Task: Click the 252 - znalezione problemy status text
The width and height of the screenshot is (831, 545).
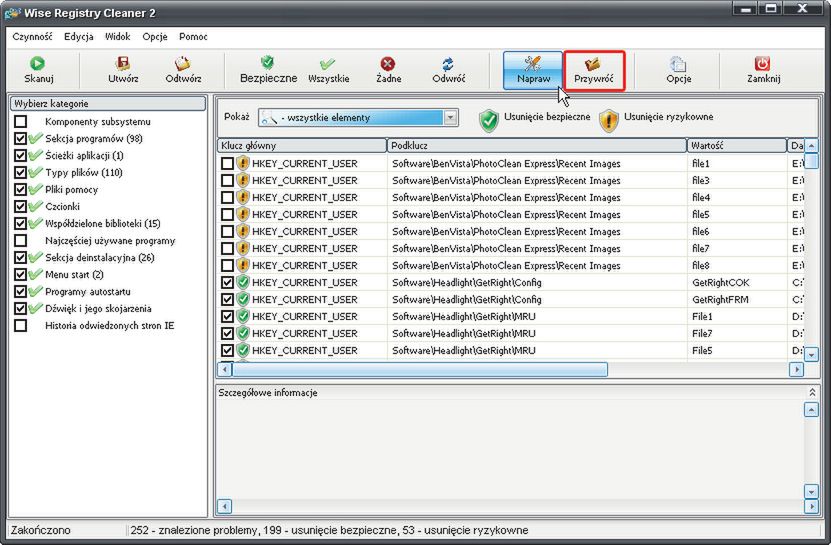Action: click(195, 530)
